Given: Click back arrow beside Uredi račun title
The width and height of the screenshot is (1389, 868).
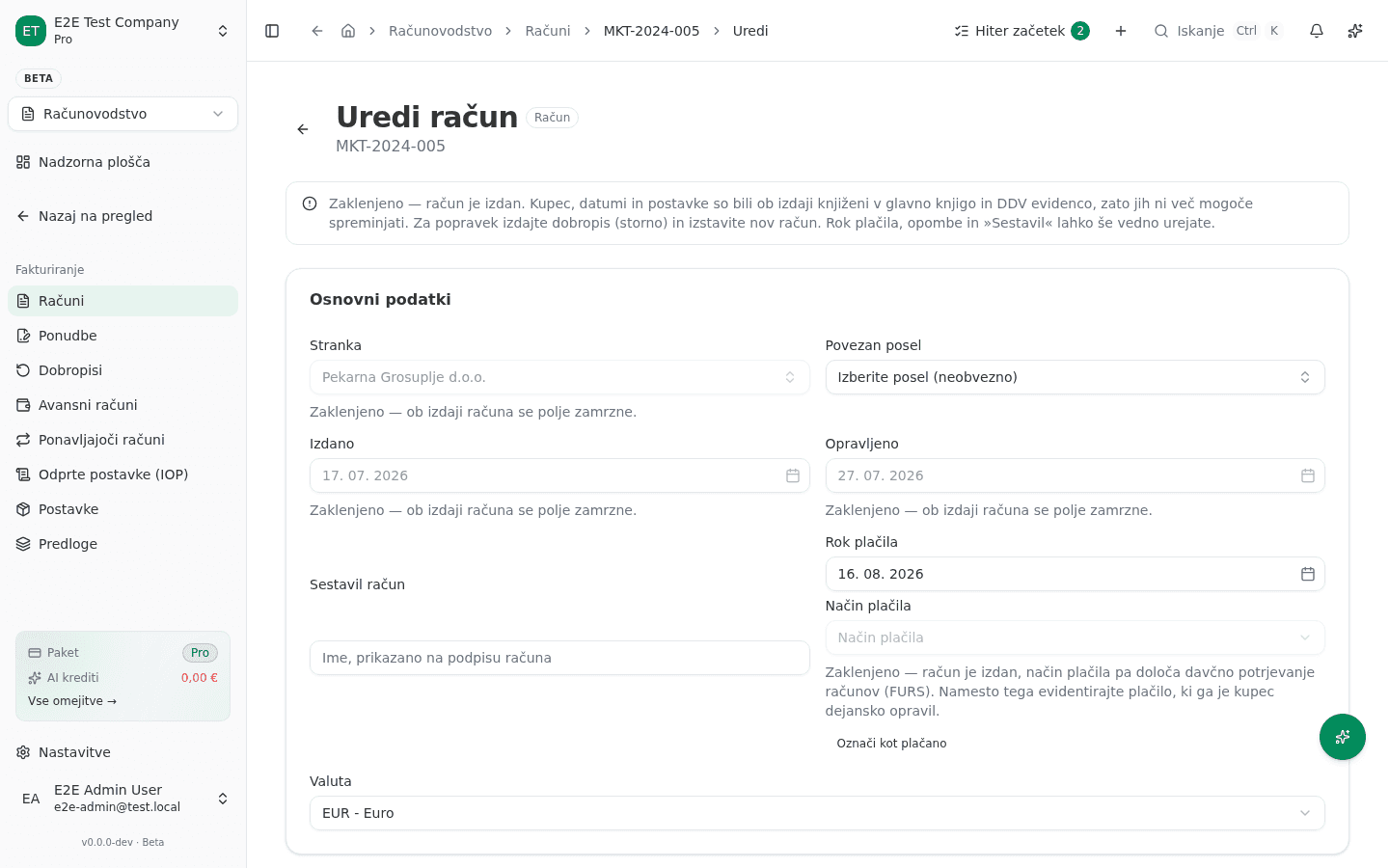Looking at the screenshot, I should (303, 129).
